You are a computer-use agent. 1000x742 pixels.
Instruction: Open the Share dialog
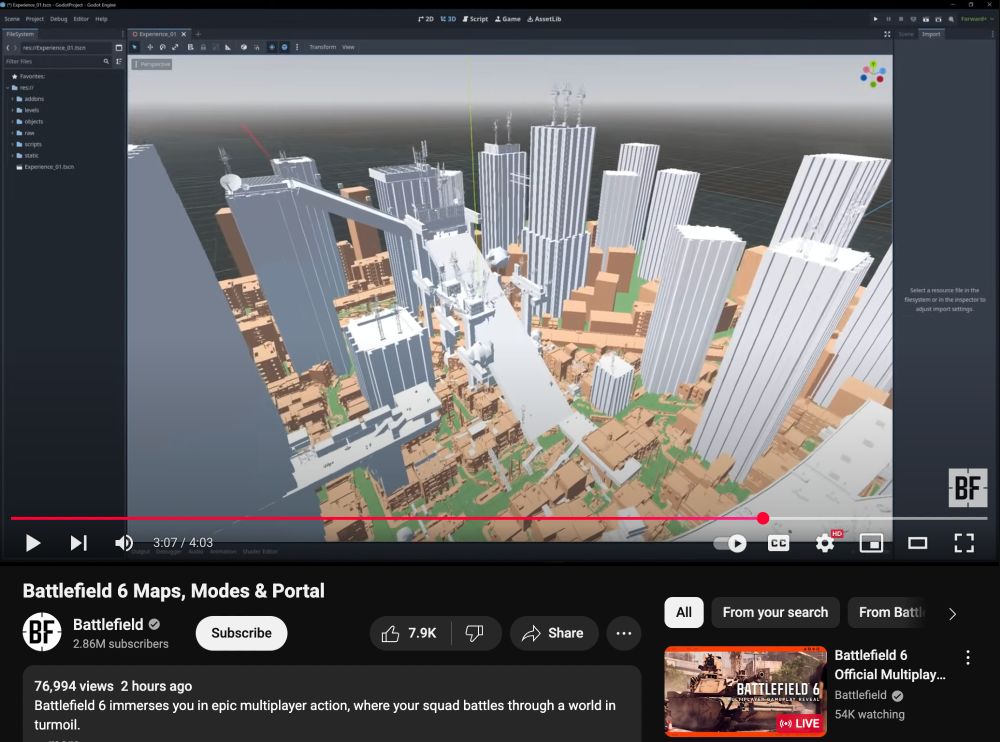click(x=552, y=633)
